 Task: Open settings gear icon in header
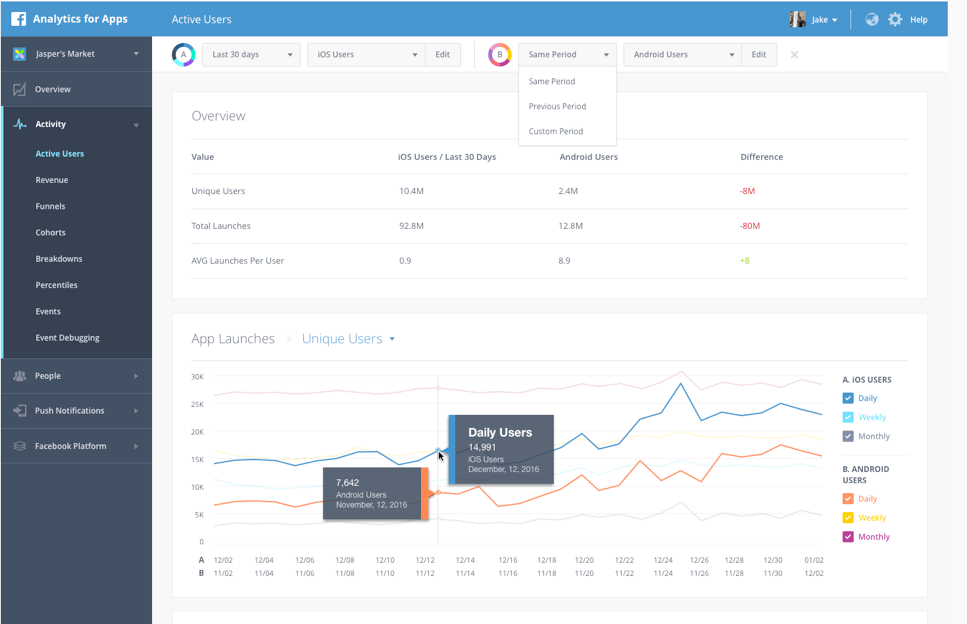point(894,19)
